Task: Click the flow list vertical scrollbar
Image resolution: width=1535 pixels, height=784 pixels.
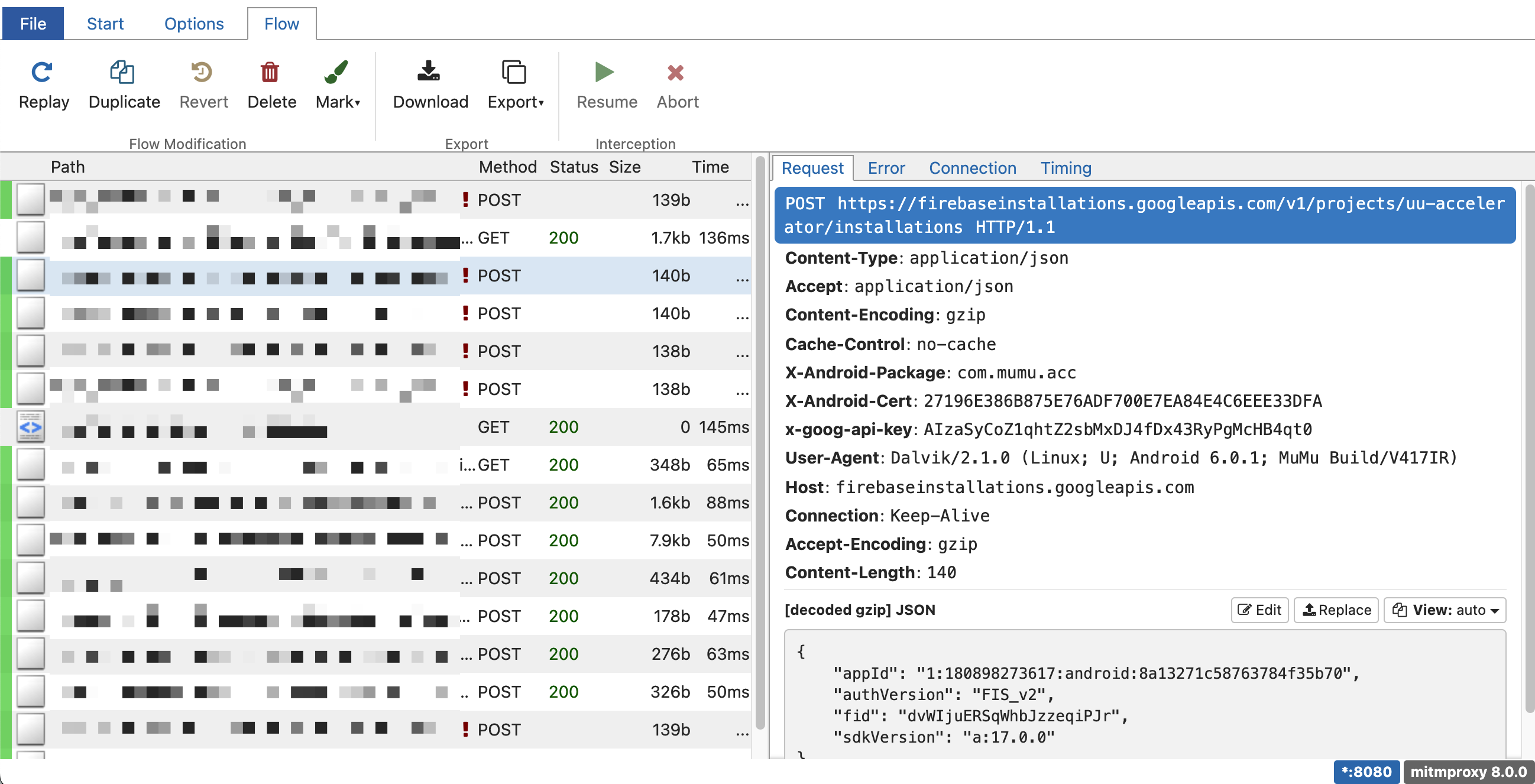Action: [760, 443]
